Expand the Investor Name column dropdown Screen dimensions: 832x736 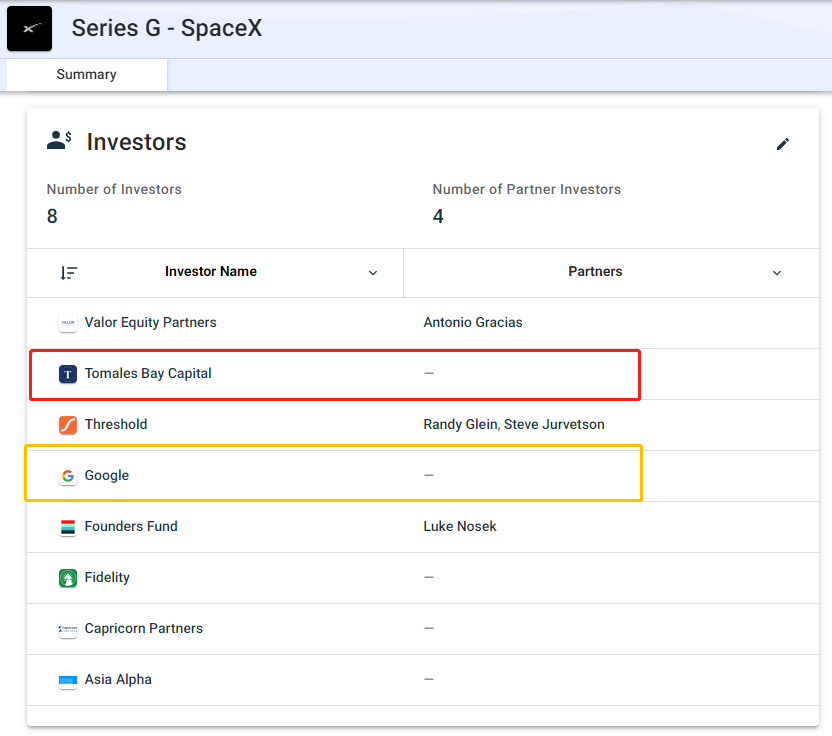point(373,272)
